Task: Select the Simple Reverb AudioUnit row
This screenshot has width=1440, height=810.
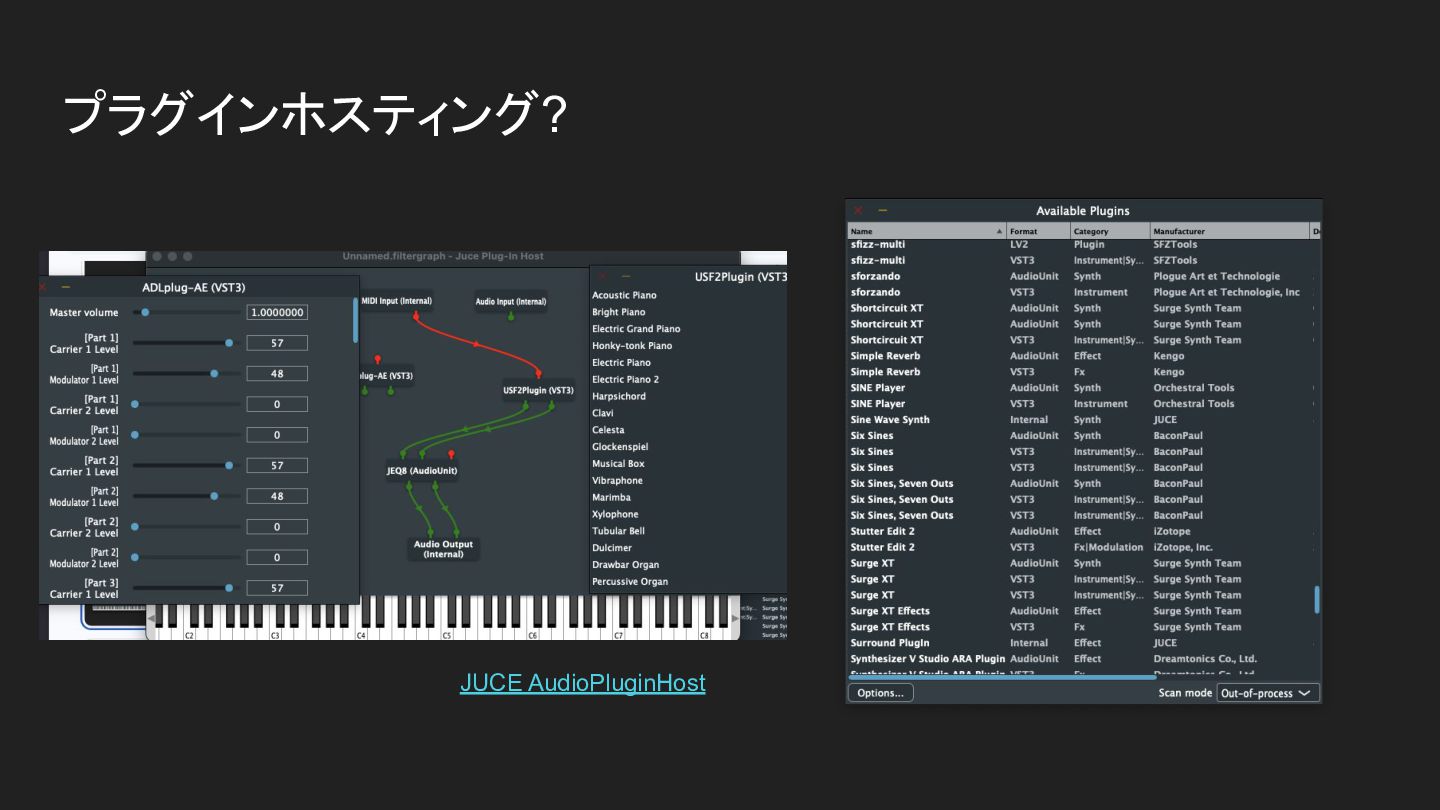Action: point(1079,356)
